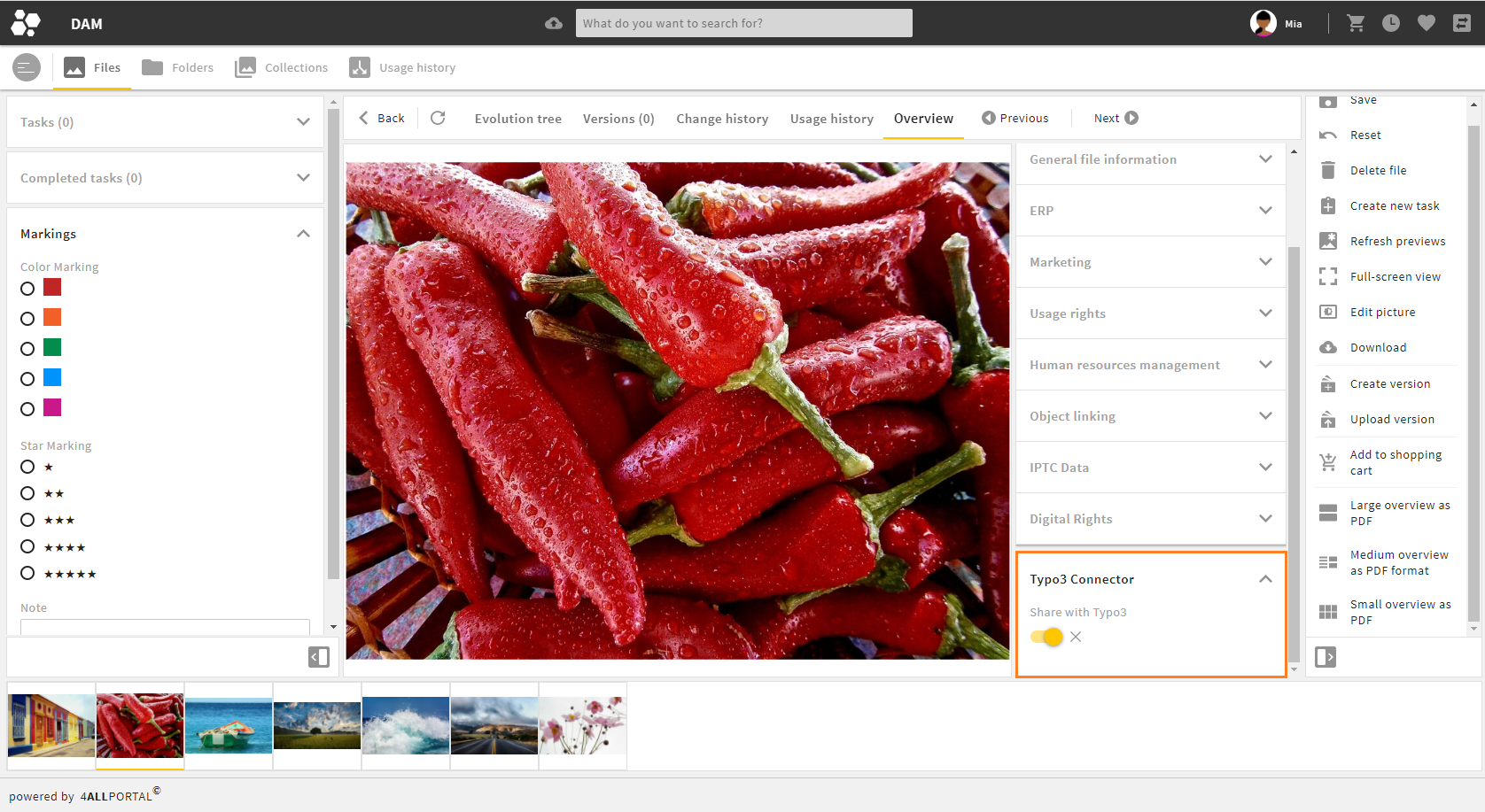
Task: Select the green color marking radio
Action: (27, 349)
